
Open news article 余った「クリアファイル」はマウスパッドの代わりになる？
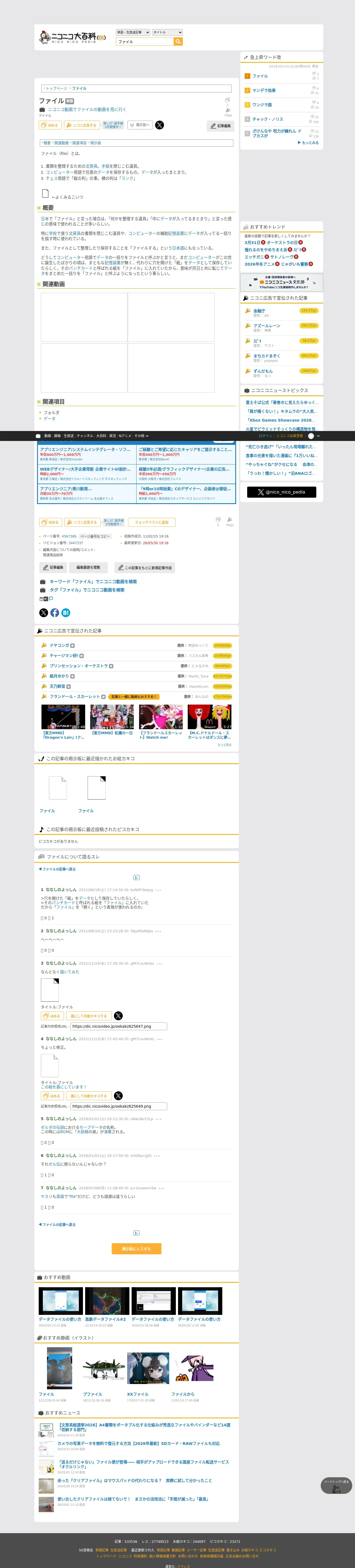[x=134, y=1480]
